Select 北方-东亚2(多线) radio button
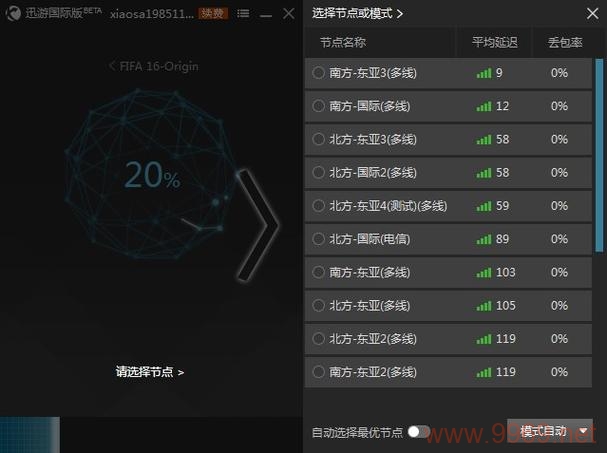607x453 pixels. point(319,339)
